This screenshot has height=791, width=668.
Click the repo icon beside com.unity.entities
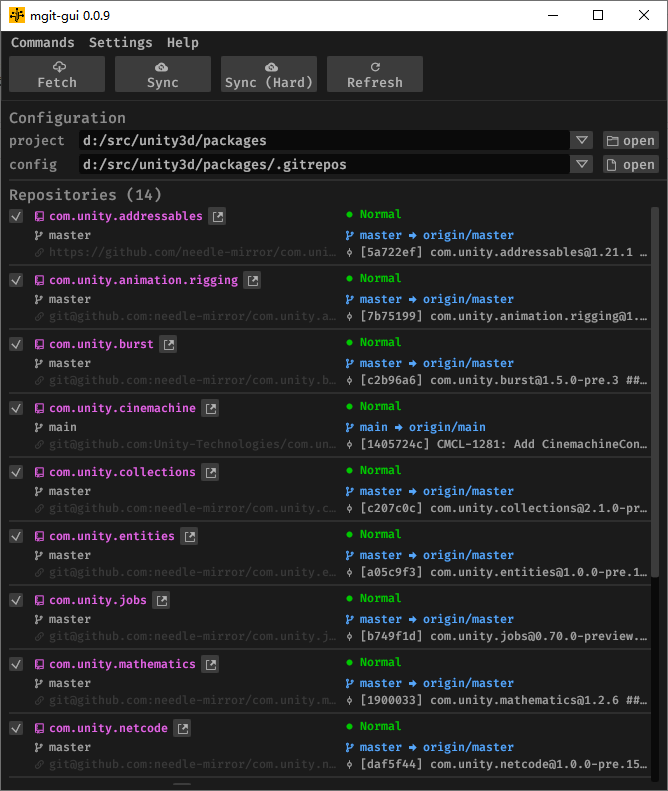[39, 537]
